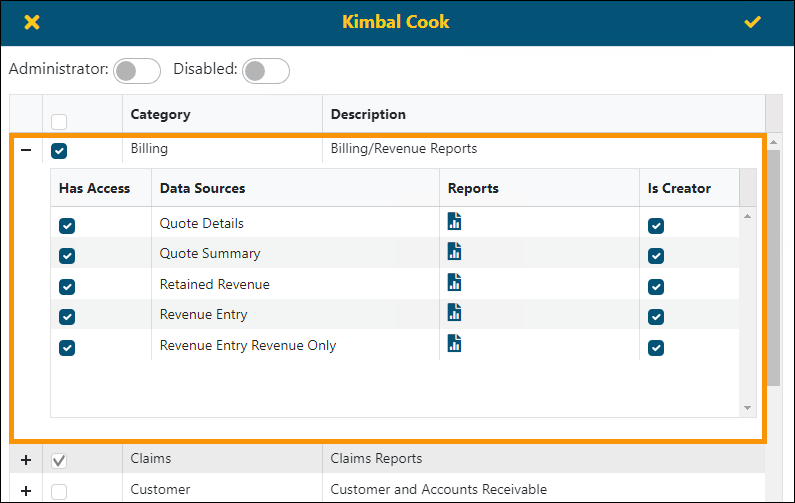Uncheck Is Creator for Retained Revenue
The width and height of the screenshot is (795, 503).
(x=656, y=287)
